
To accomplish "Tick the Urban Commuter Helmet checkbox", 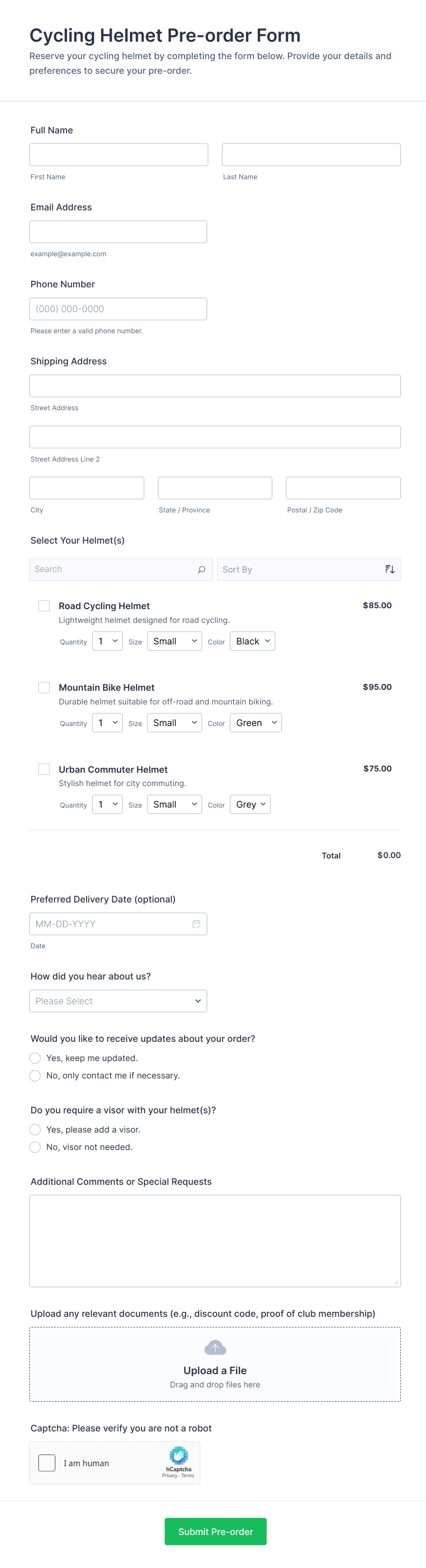I will [x=44, y=769].
